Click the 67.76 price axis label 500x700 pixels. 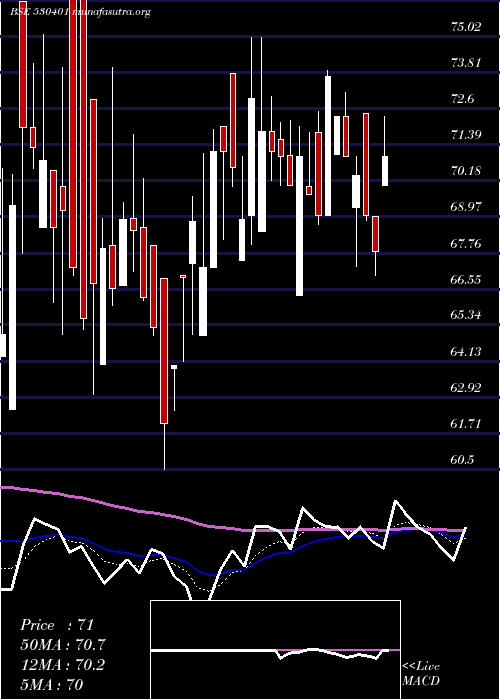pyautogui.click(x=466, y=243)
